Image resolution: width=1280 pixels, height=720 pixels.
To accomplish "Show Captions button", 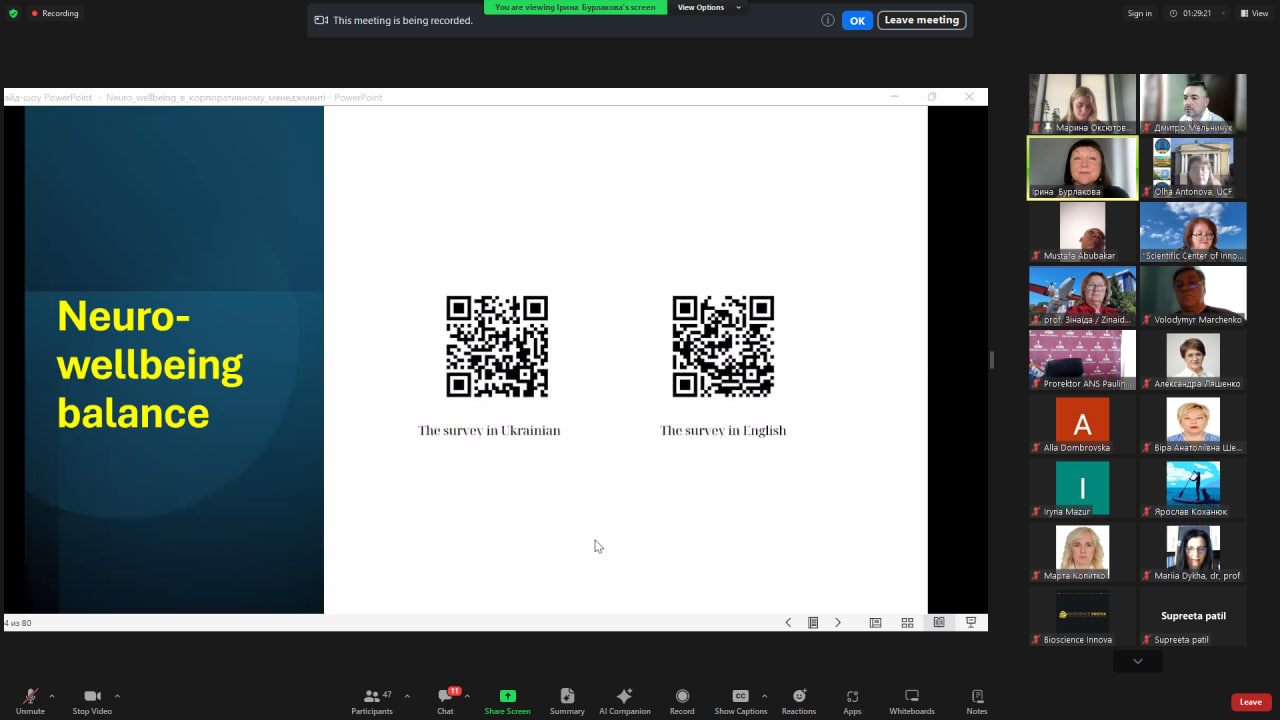I will [741, 701].
